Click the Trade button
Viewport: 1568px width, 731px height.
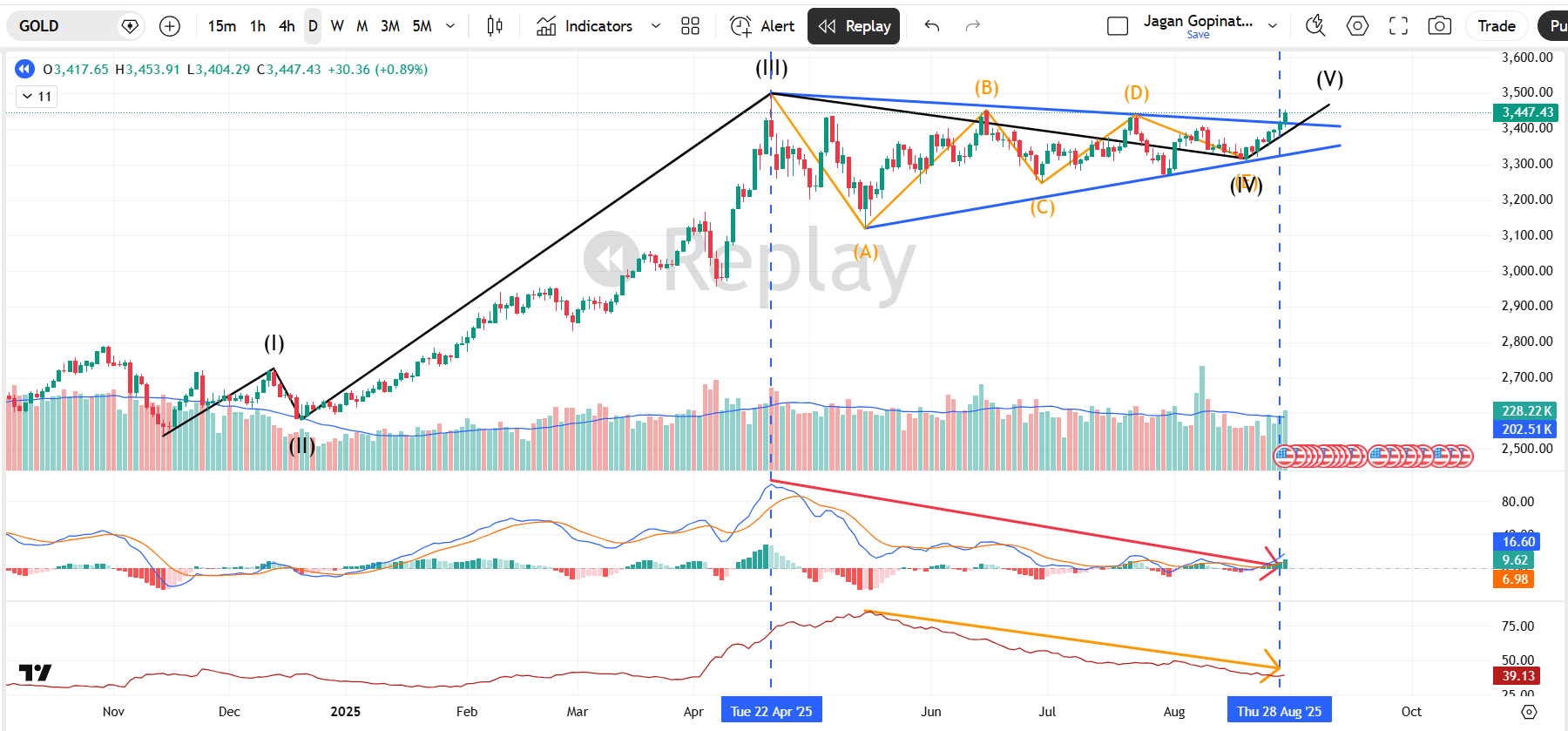[x=1497, y=26]
